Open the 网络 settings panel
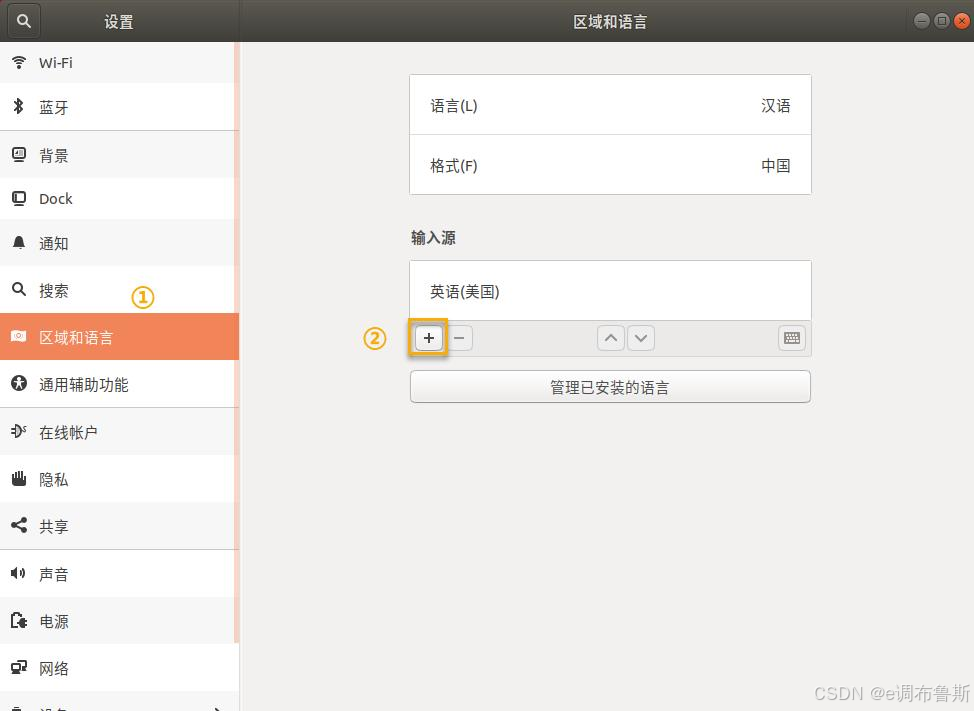Image resolution: width=974 pixels, height=711 pixels. click(117, 668)
